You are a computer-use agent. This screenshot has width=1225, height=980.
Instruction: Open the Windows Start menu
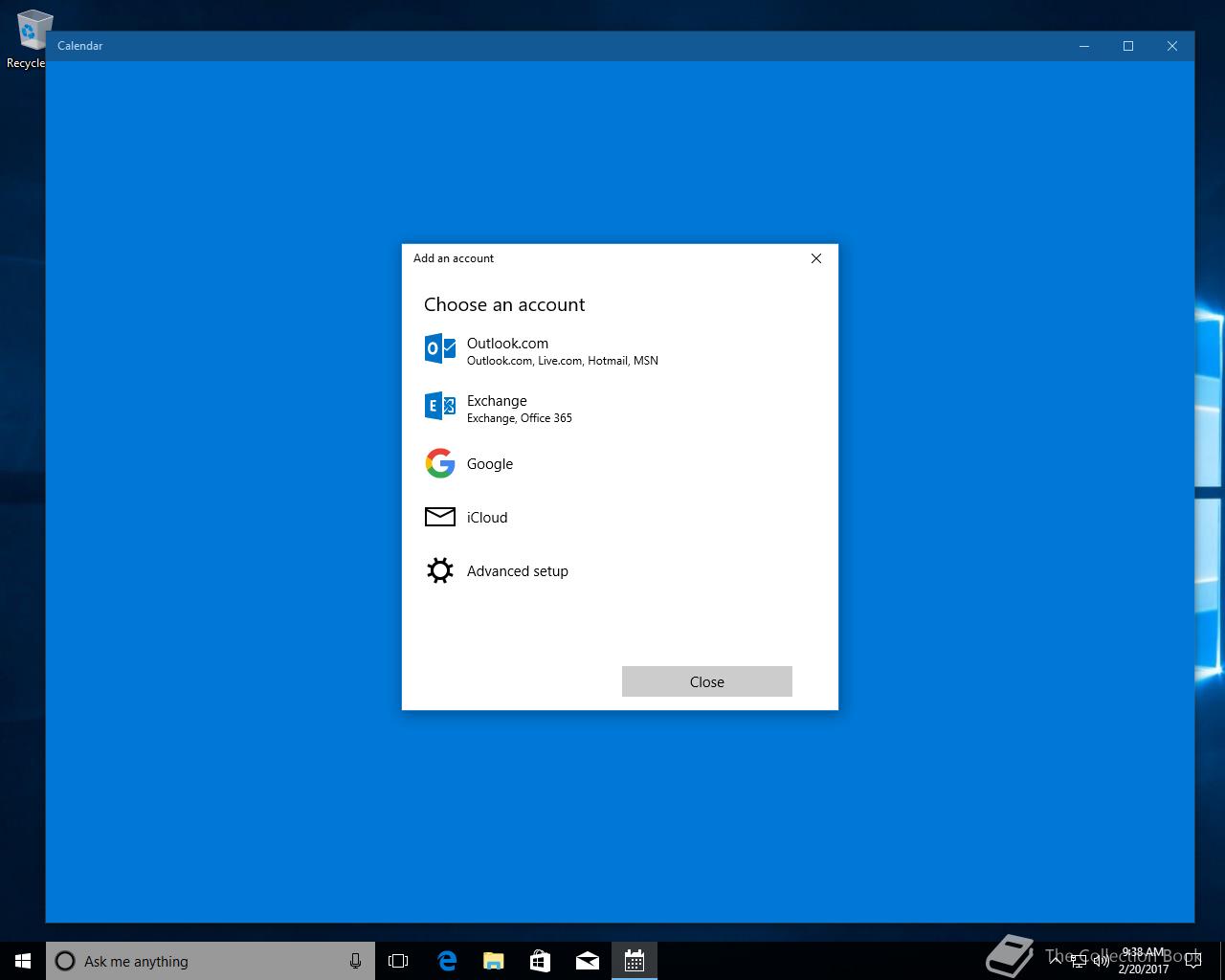(23, 961)
